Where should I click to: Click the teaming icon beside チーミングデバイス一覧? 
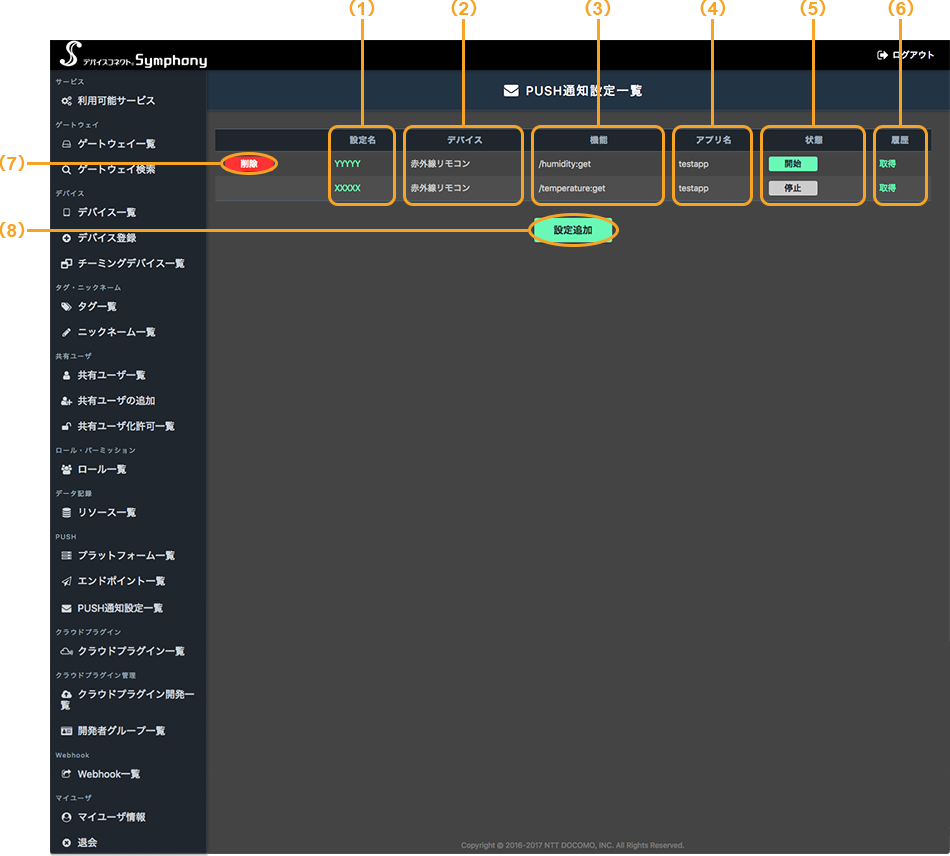point(67,264)
